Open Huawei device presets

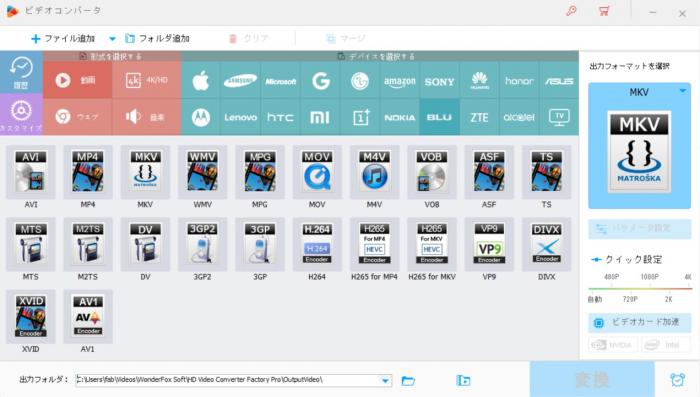coord(479,81)
